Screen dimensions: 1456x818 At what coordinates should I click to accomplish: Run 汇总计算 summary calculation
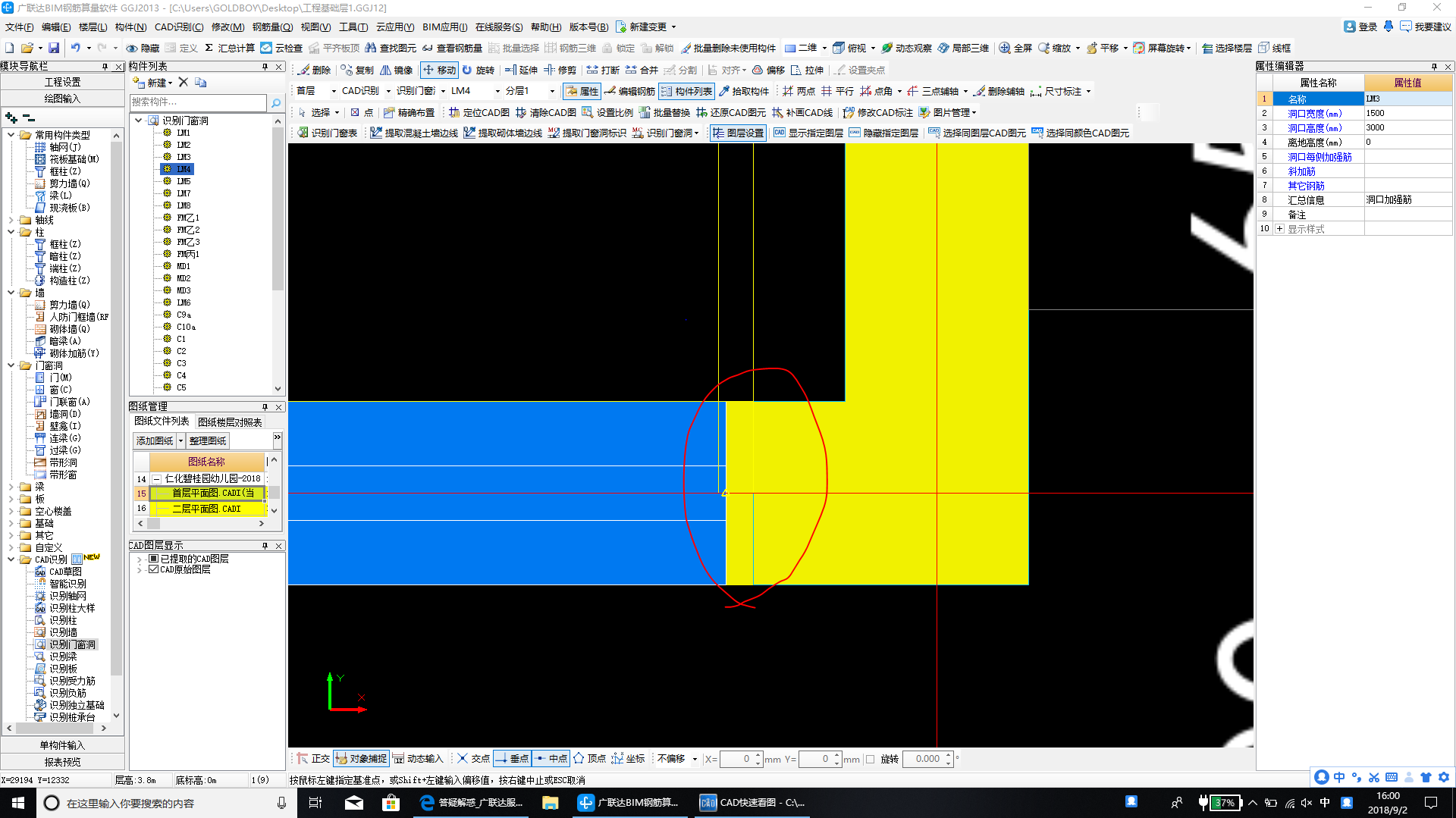[230, 48]
